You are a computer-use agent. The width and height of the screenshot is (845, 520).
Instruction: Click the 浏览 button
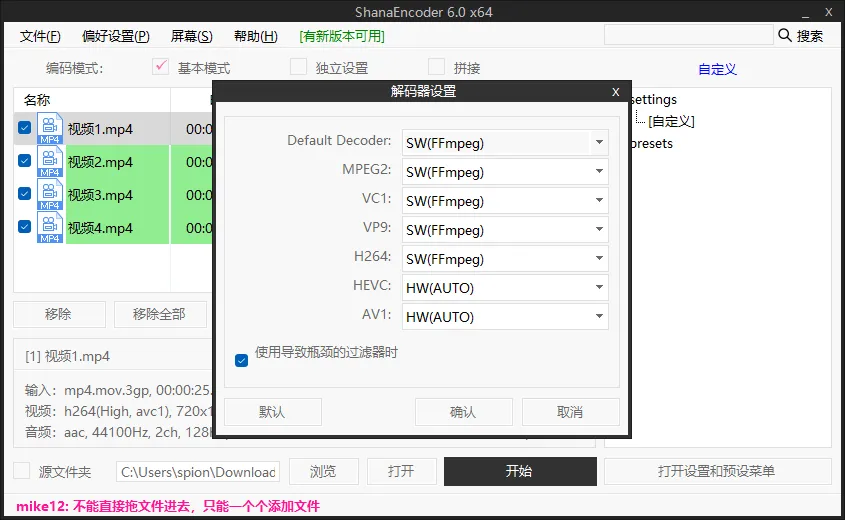click(324, 472)
